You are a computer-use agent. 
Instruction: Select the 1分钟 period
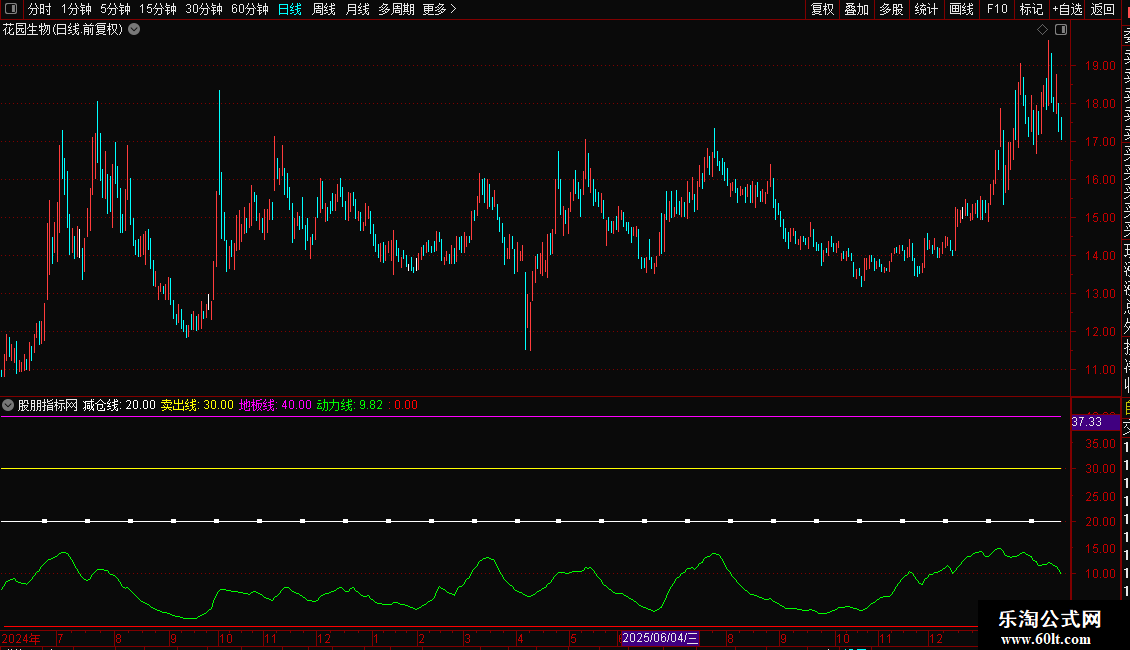pyautogui.click(x=76, y=9)
